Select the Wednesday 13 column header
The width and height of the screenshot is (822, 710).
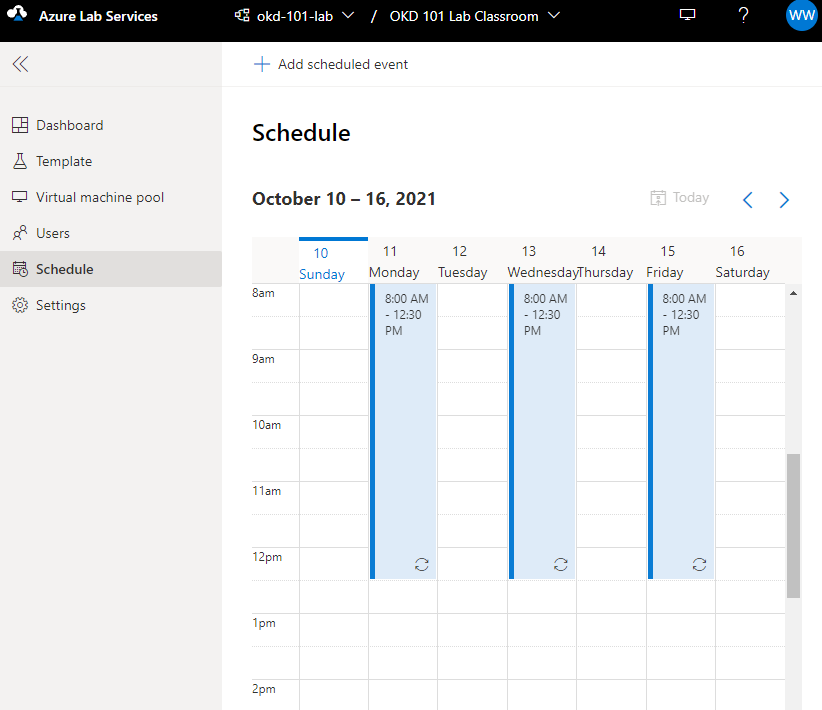tap(542, 262)
